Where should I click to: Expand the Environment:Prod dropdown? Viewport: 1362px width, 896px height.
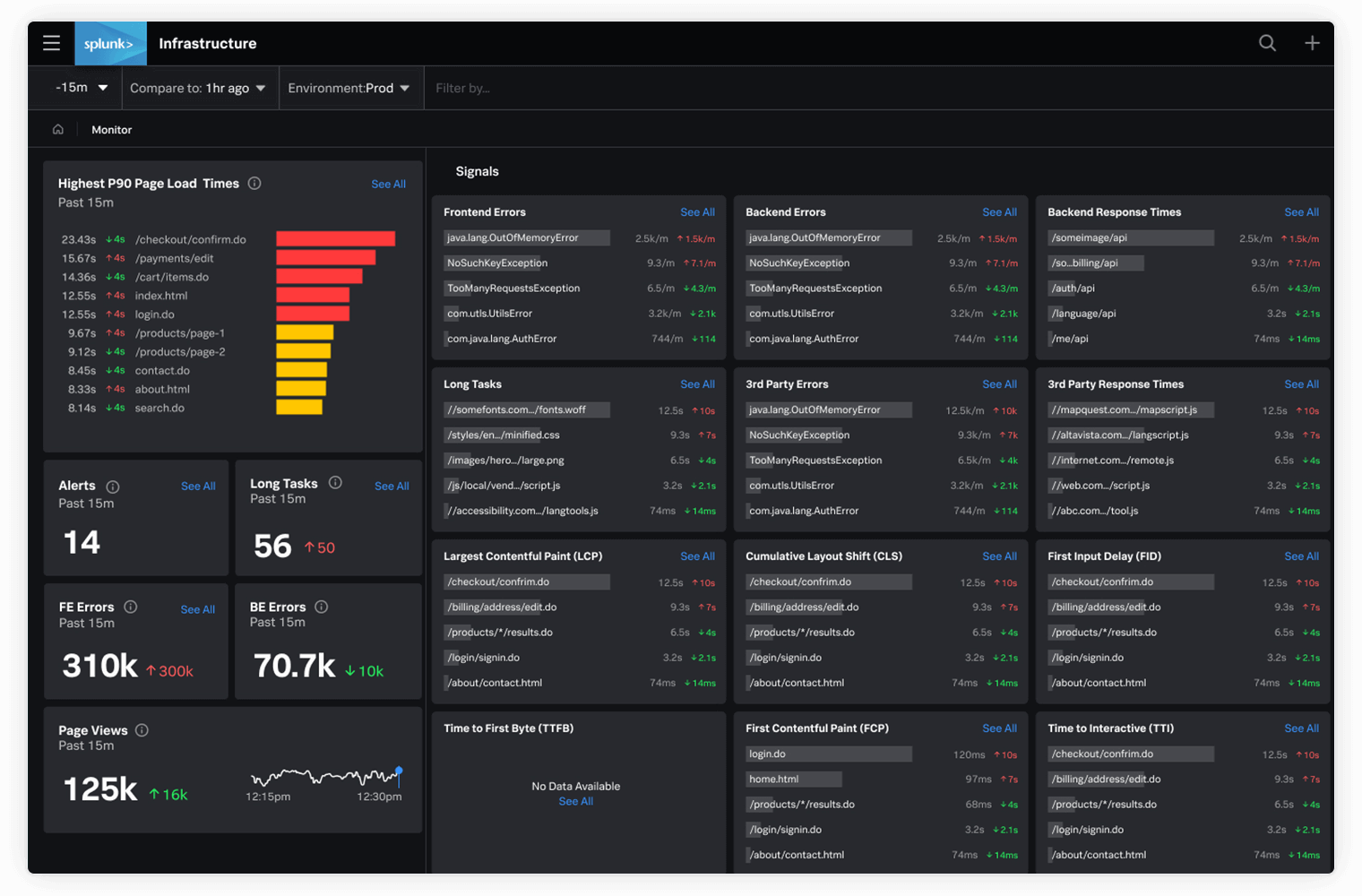coord(349,88)
